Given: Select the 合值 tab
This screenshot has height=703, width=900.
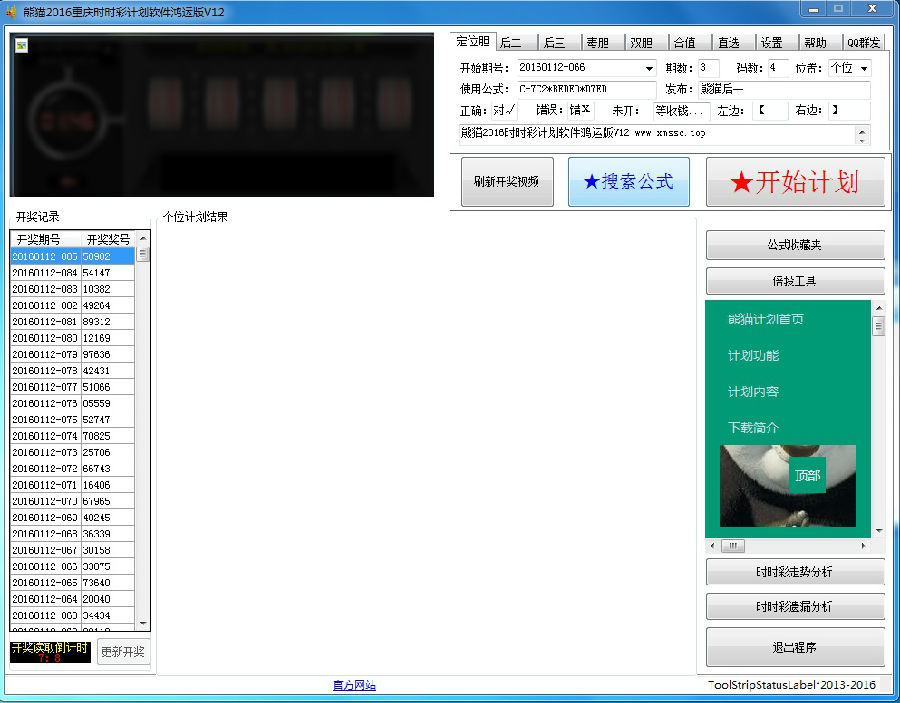Looking at the screenshot, I should [684, 42].
